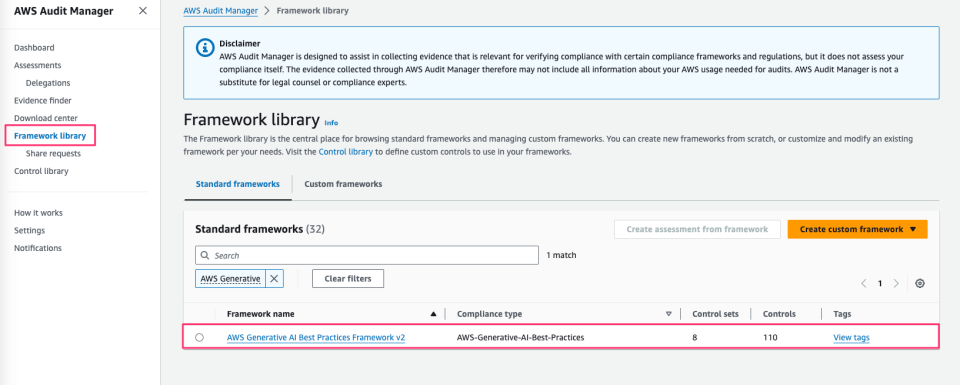Click the 1 match text
Screen dimensions: 960x385
(561, 255)
